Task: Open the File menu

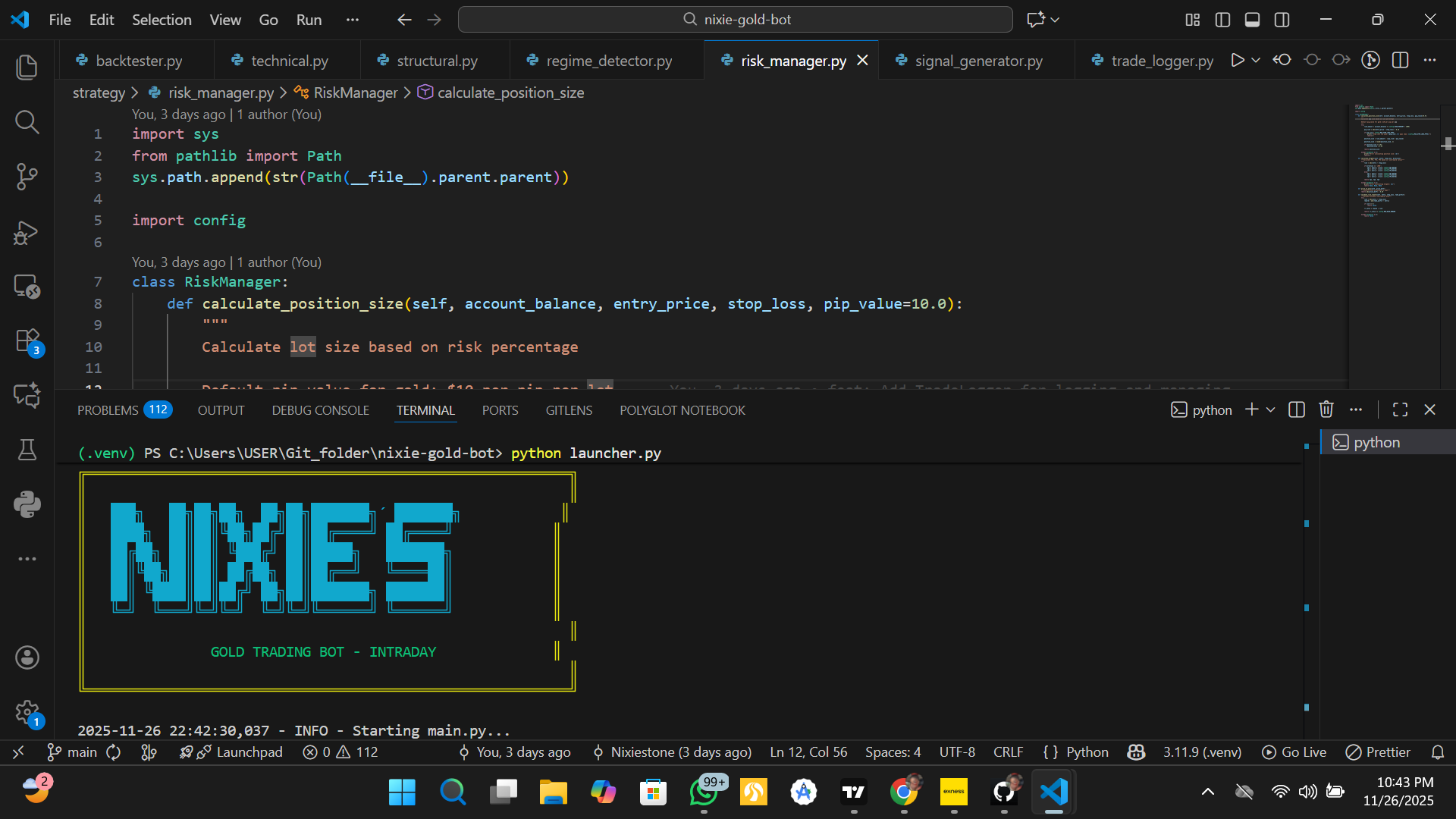Action: tap(60, 20)
